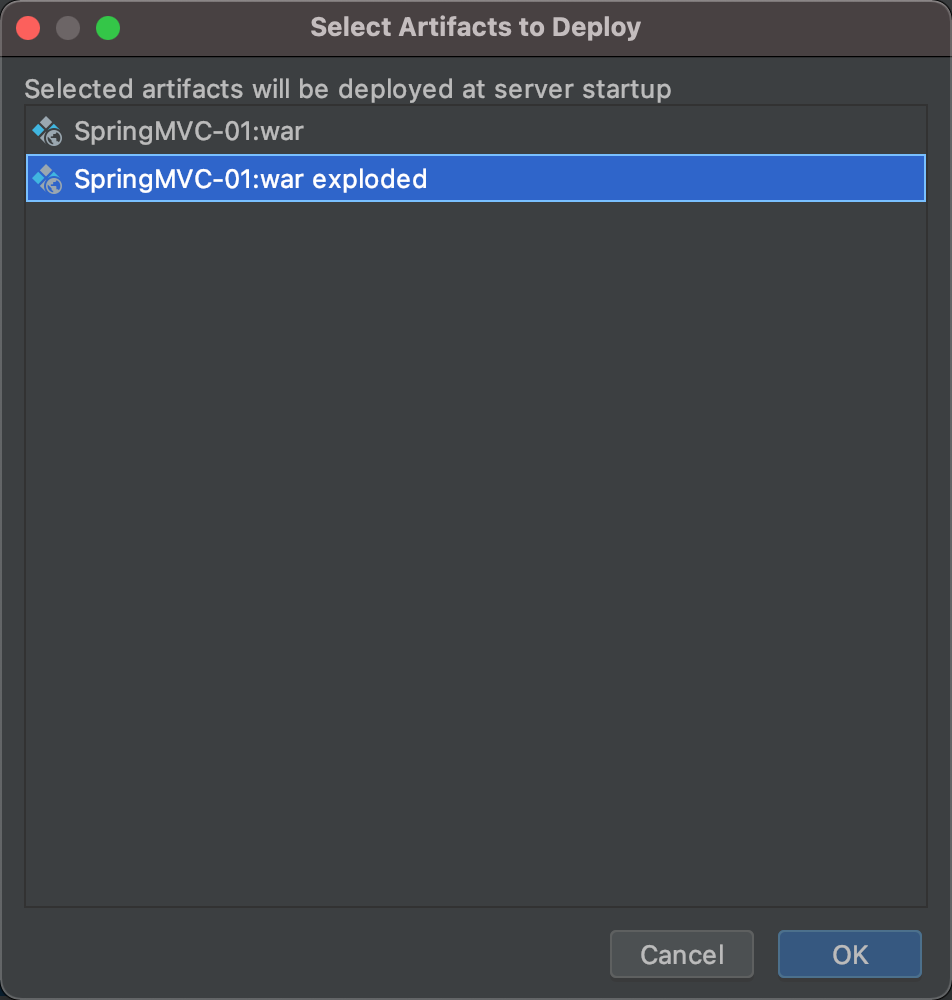Click the 'Select Artifacts to Deploy' title
The image size is (952, 1000).
point(476,27)
